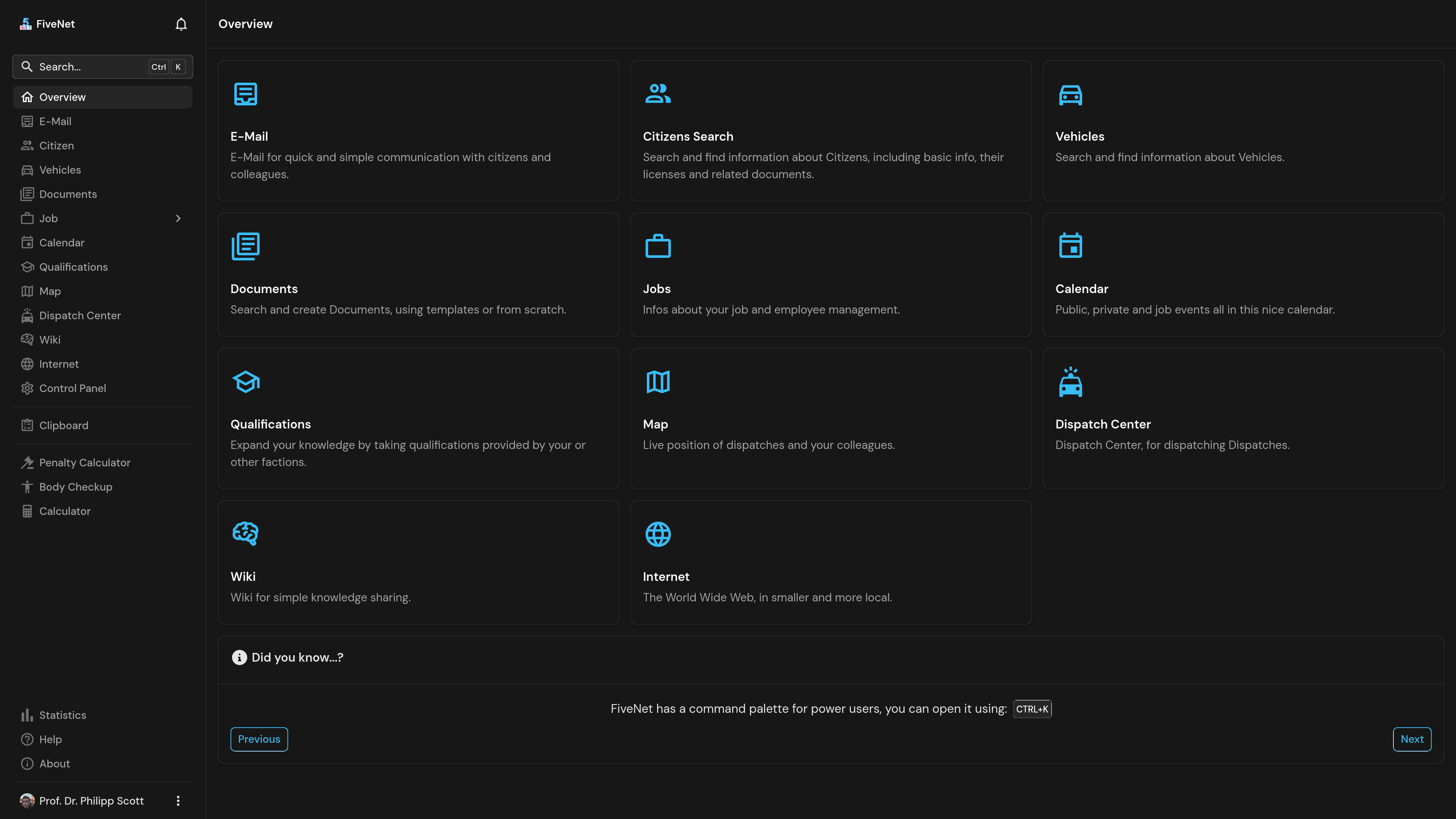Viewport: 1456px width, 819px height.
Task: Click the Previous button
Action: tap(259, 739)
